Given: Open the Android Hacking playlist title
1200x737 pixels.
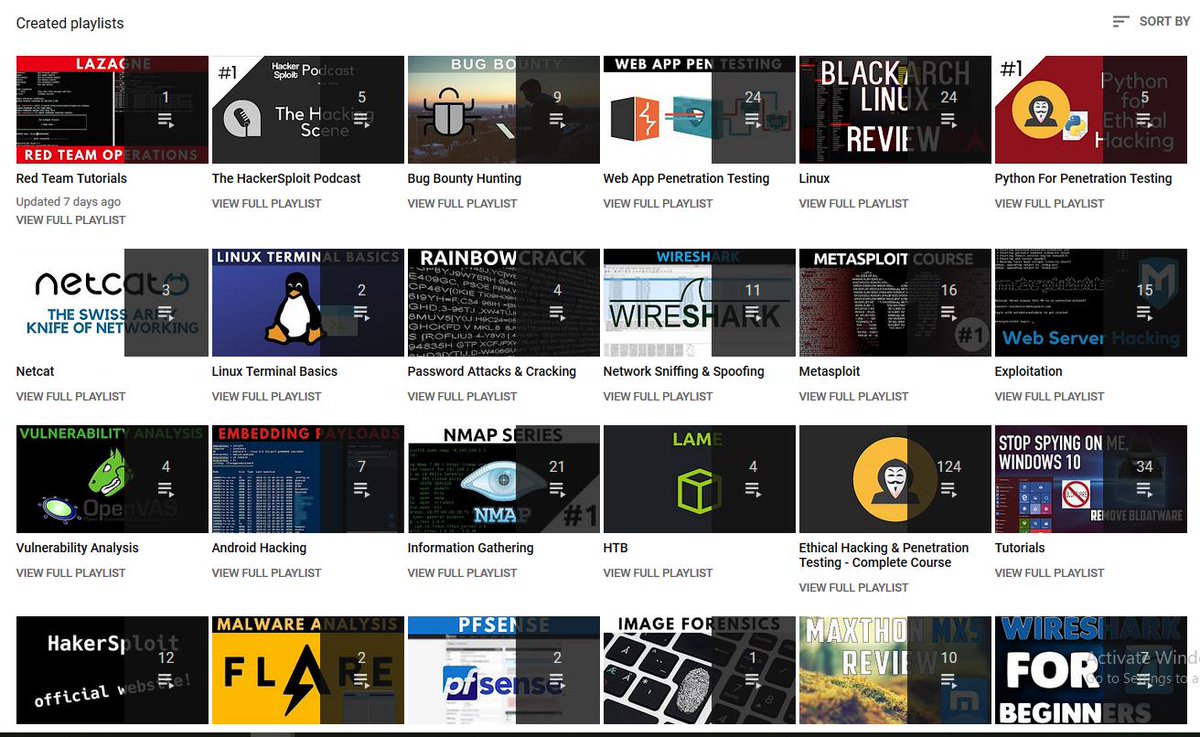Looking at the screenshot, I should tap(259, 548).
